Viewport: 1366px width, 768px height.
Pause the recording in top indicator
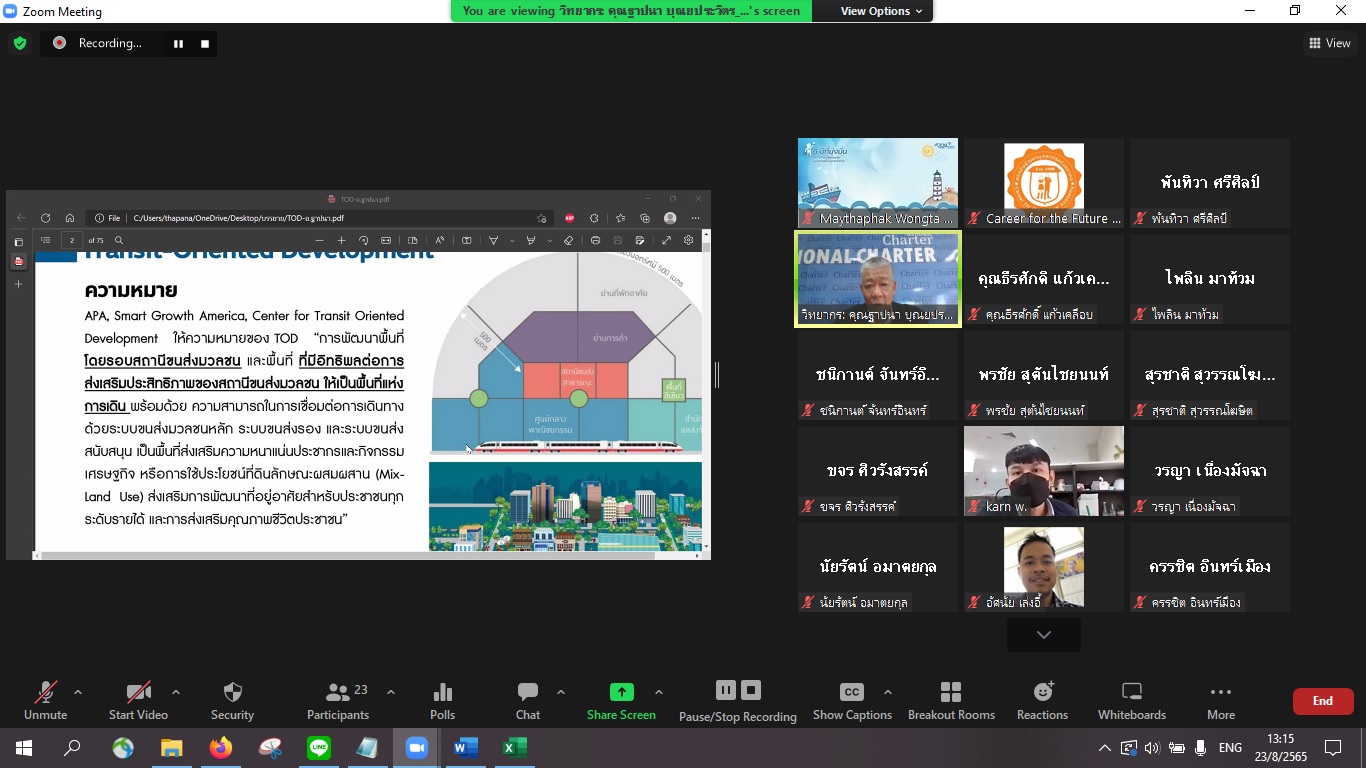[x=179, y=43]
